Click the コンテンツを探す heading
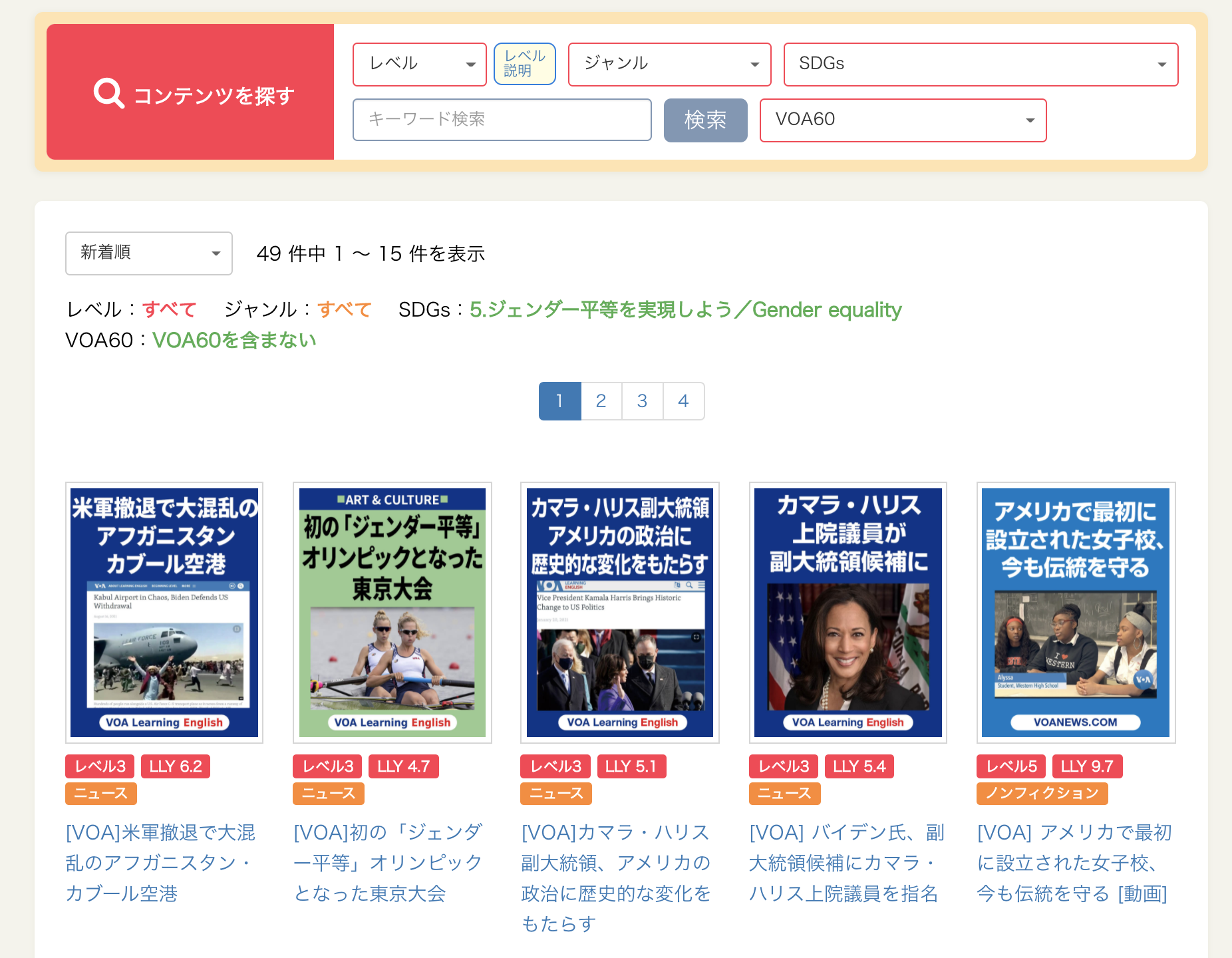This screenshot has width=1232, height=958. [214, 96]
